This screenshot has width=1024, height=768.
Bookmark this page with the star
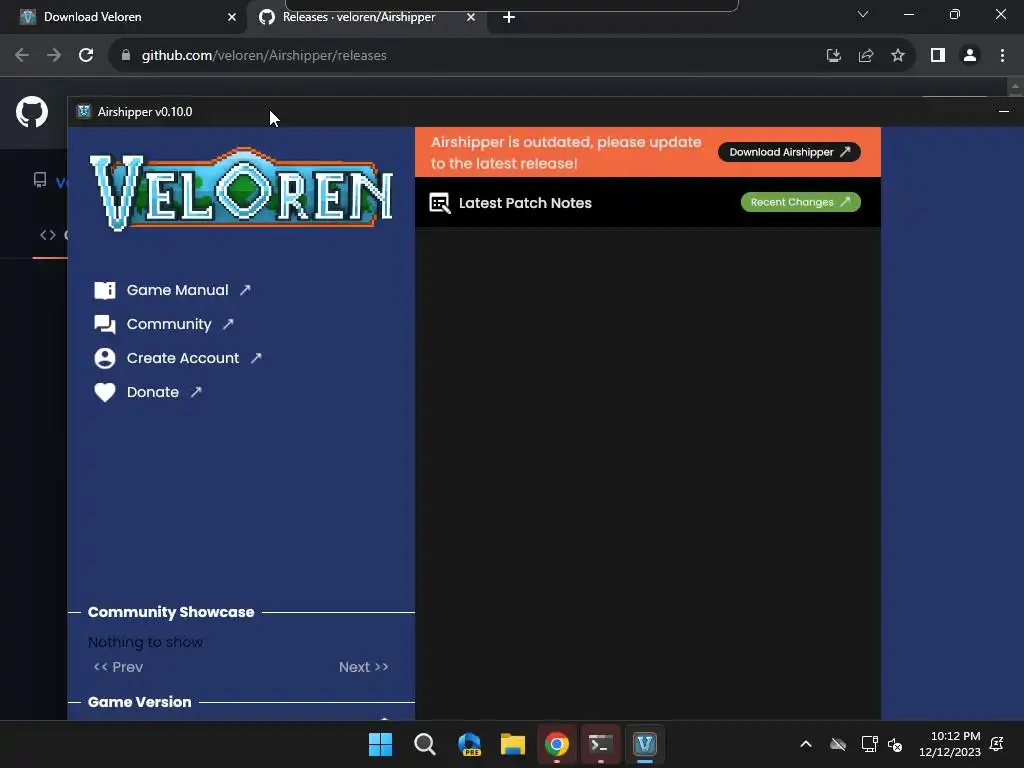tap(898, 56)
